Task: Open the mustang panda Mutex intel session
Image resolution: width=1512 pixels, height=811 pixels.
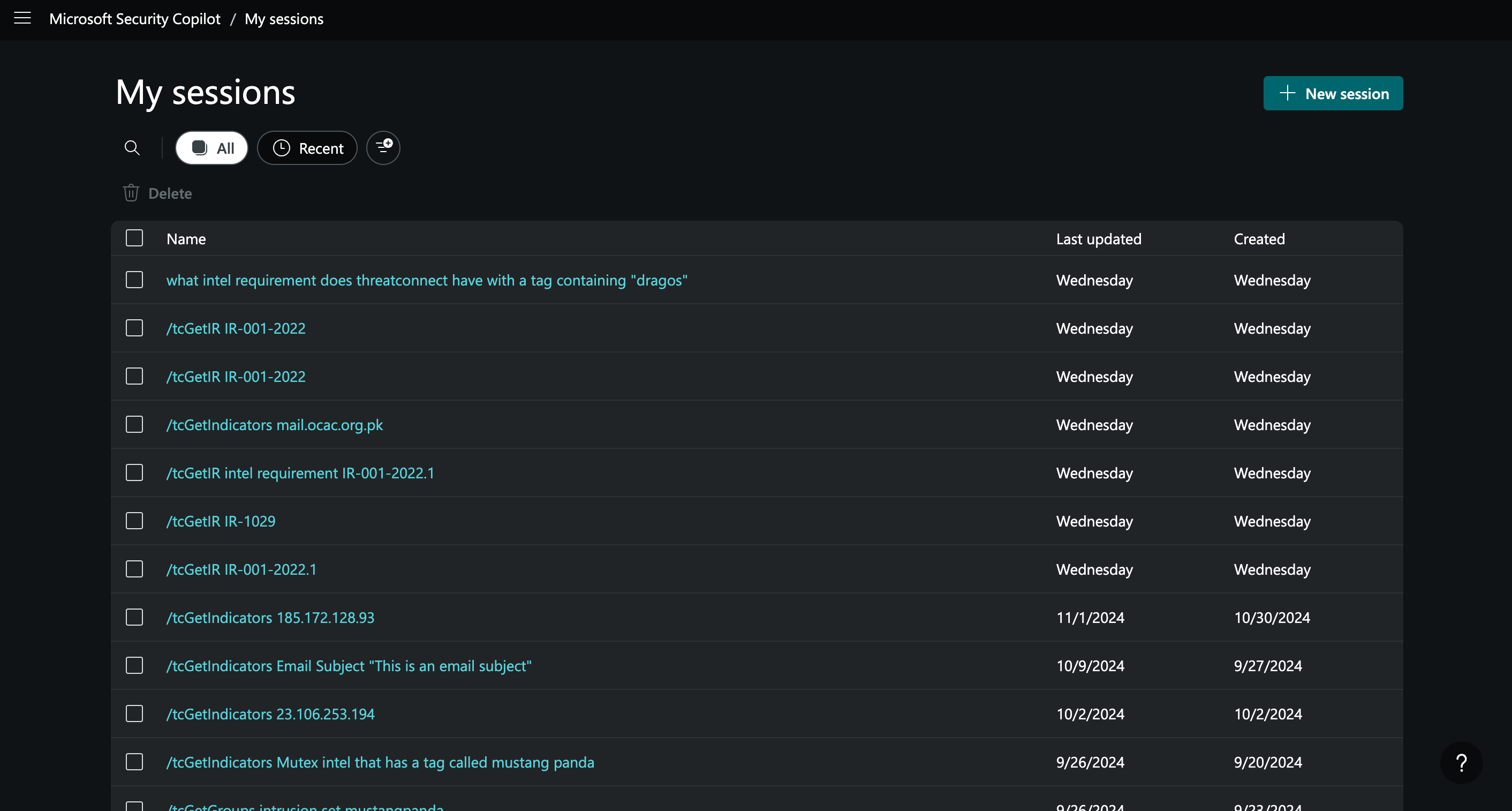Action: [380, 762]
